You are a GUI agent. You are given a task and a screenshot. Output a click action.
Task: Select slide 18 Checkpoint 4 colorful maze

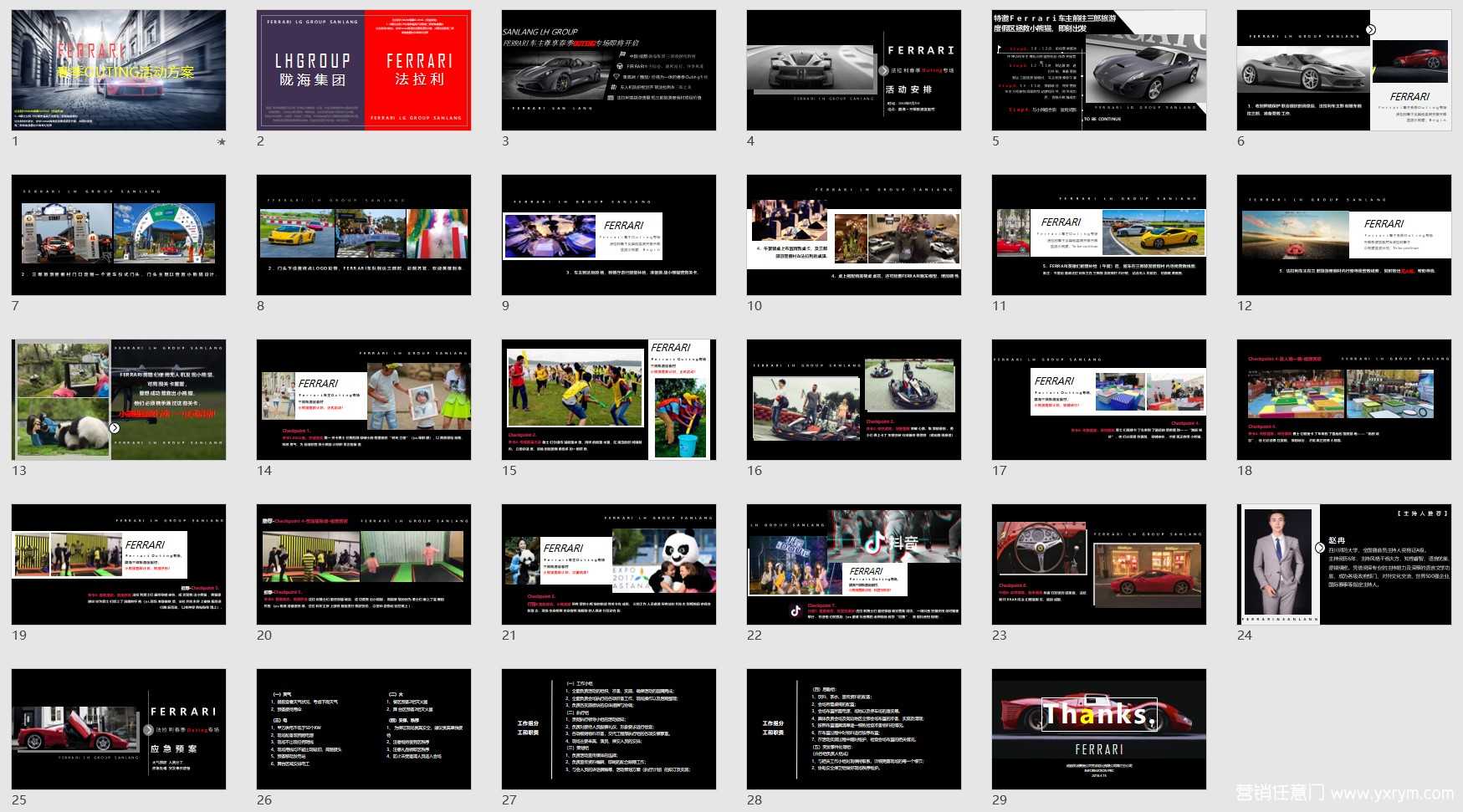(x=1344, y=400)
